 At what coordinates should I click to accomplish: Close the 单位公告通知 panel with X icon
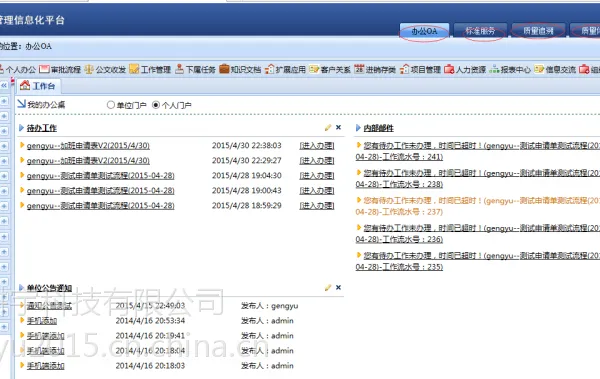pos(338,288)
